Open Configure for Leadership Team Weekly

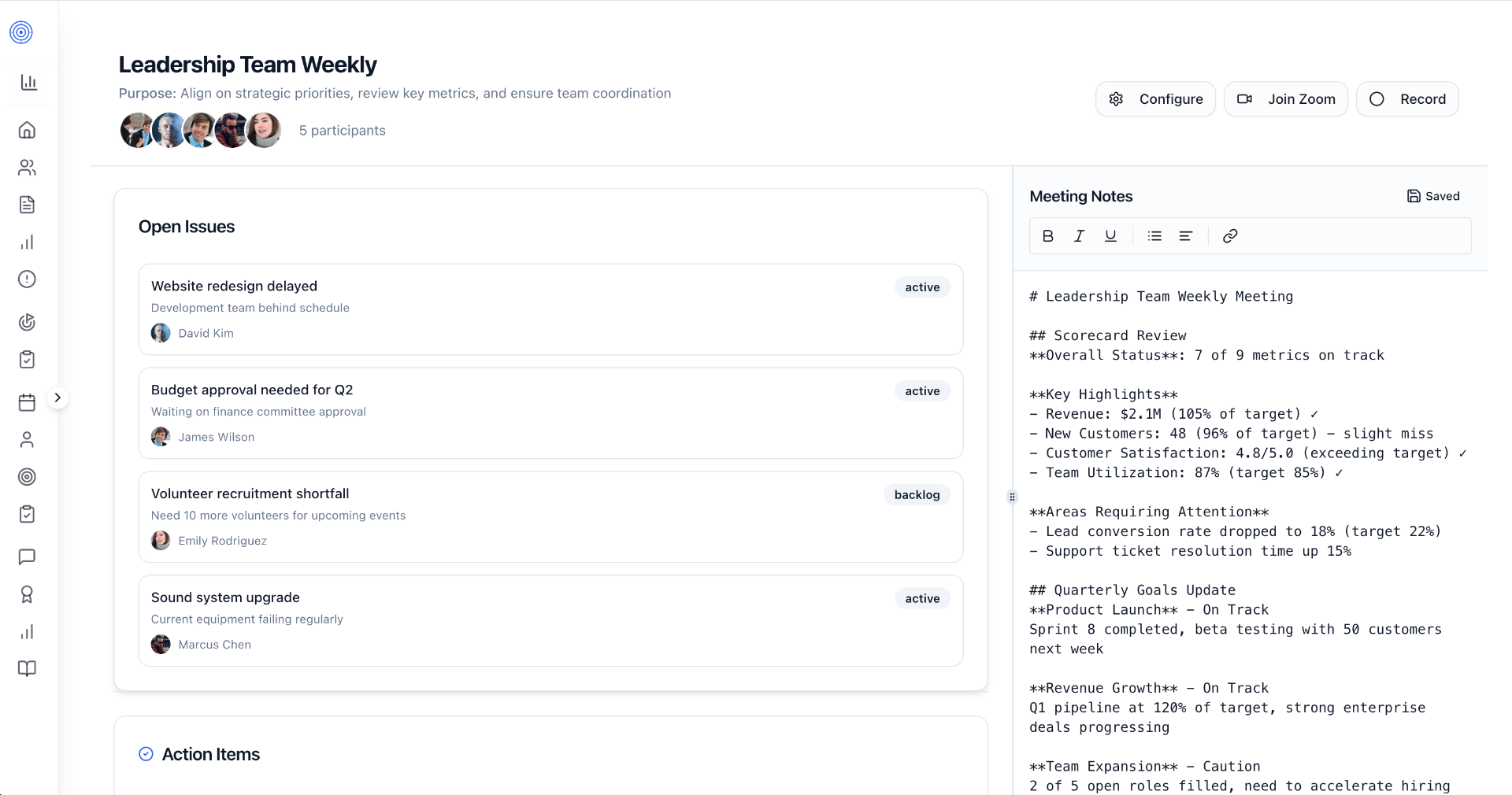tap(1155, 98)
